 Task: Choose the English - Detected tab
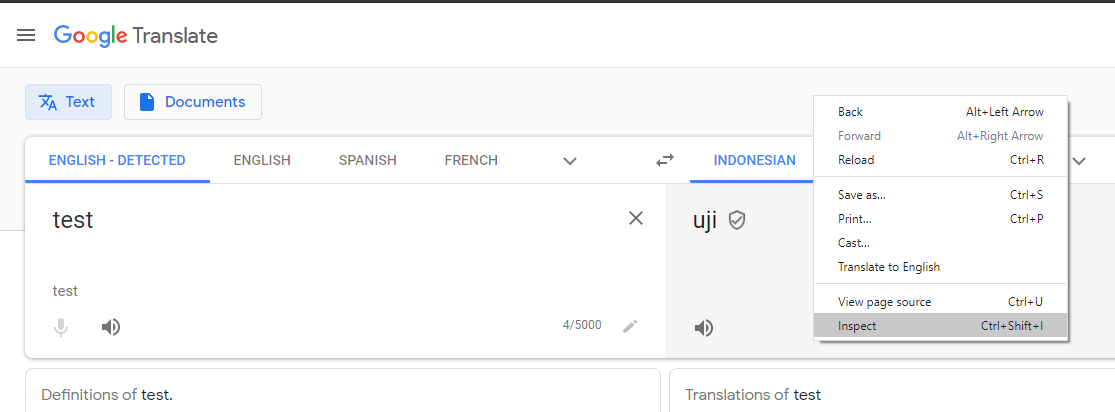click(x=117, y=160)
